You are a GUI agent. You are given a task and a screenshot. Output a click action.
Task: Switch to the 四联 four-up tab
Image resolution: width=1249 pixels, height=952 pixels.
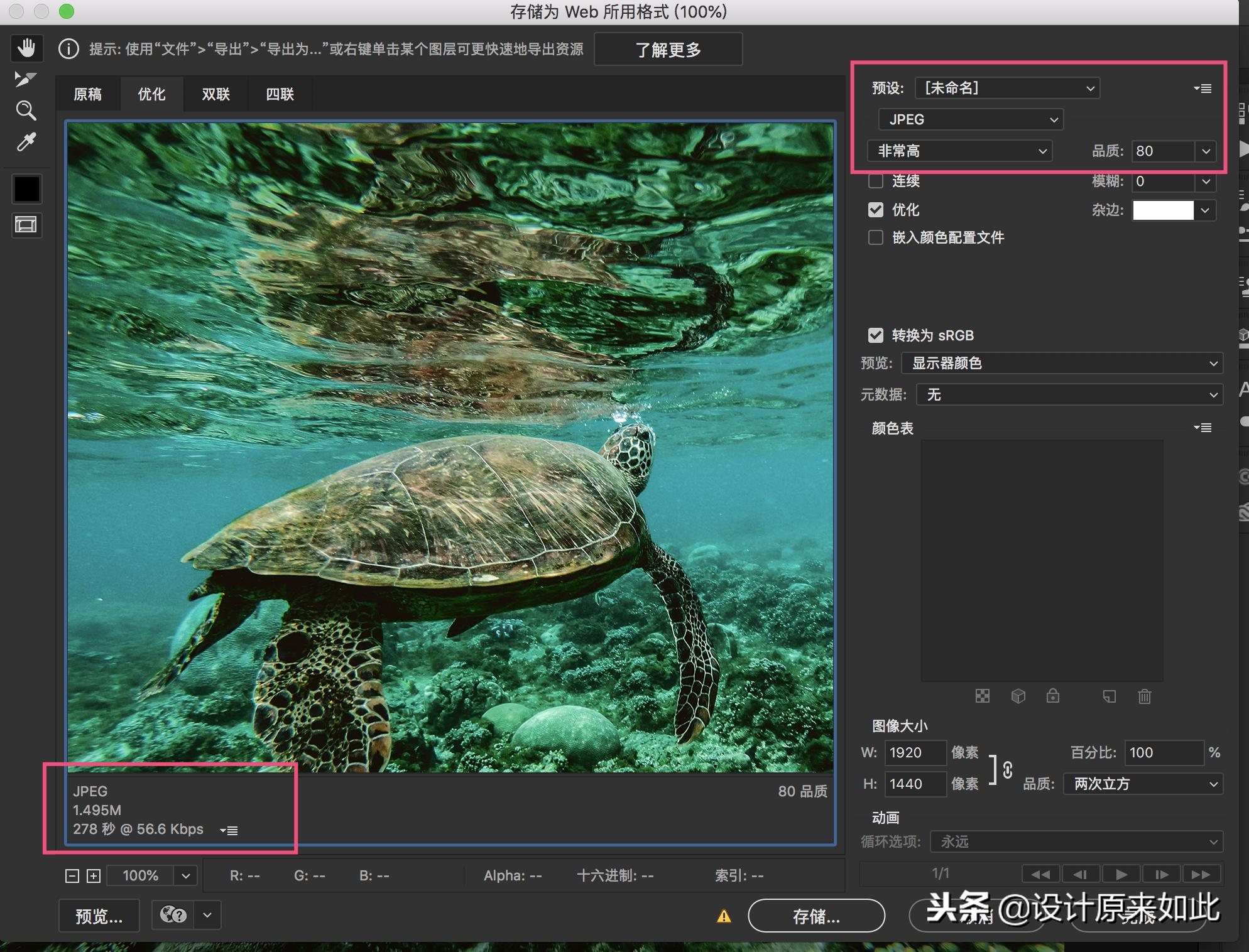pyautogui.click(x=280, y=94)
